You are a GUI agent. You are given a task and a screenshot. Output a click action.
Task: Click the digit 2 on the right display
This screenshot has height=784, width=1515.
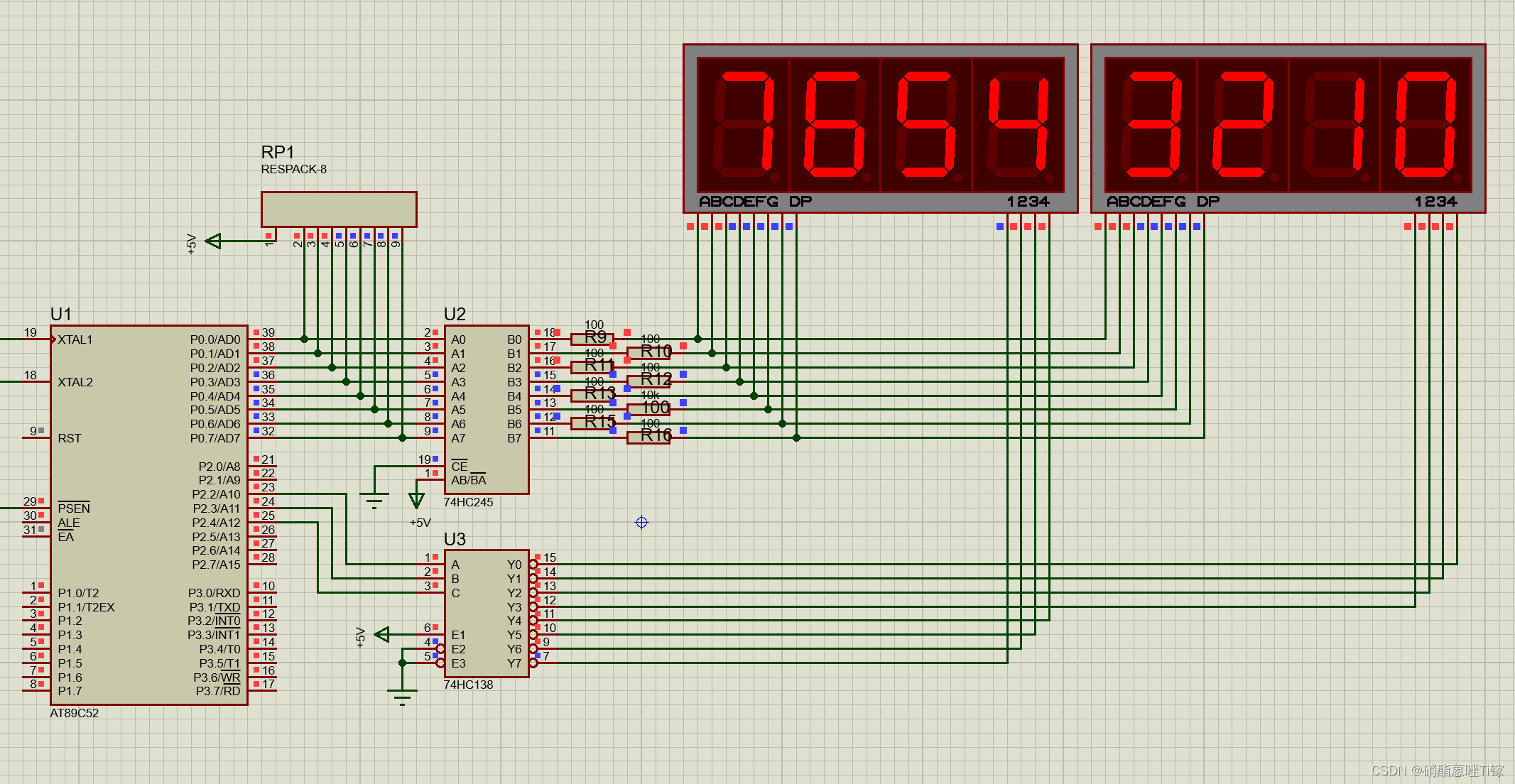click(1243, 124)
